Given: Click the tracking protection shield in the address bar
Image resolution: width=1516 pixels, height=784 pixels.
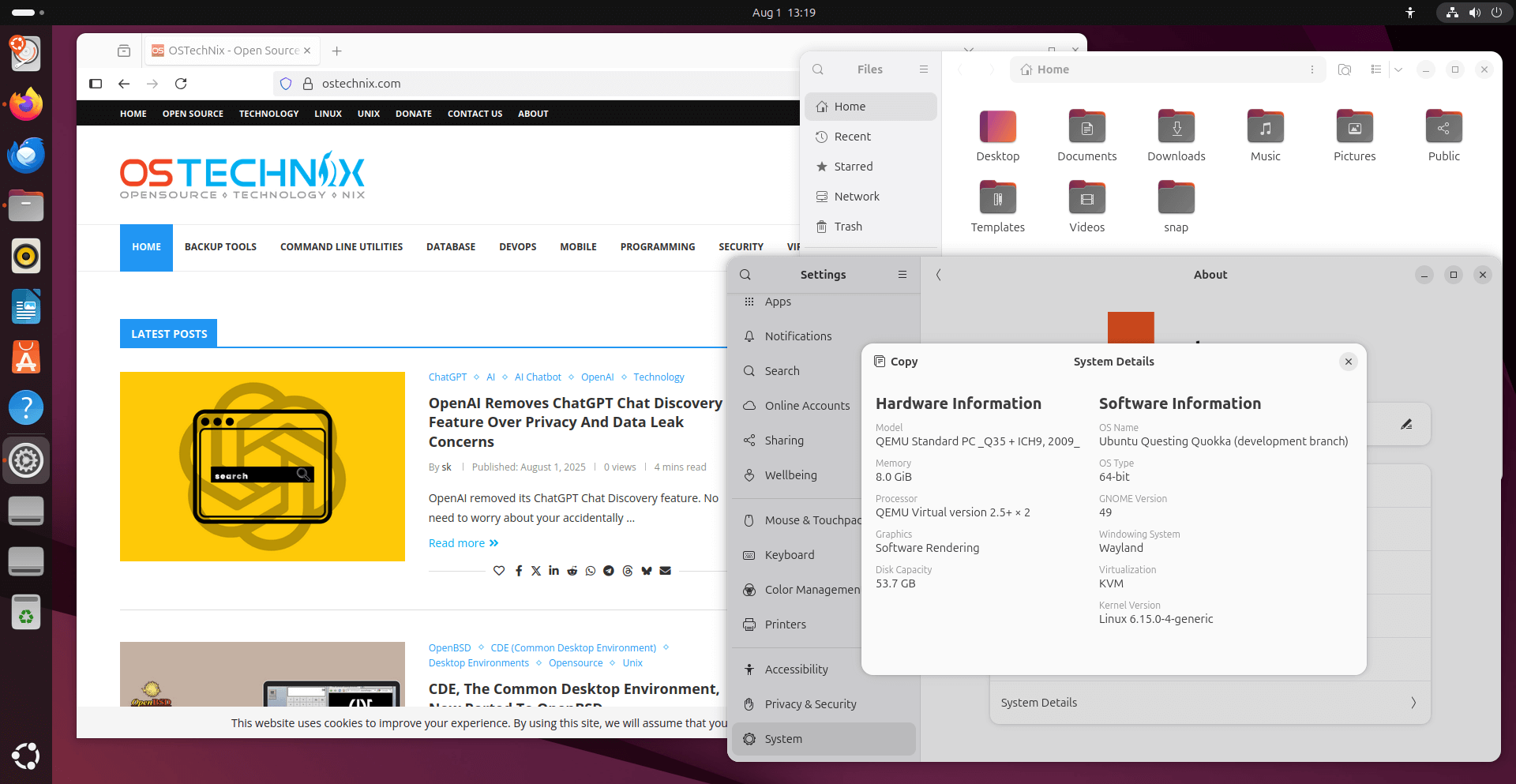Looking at the screenshot, I should point(286,83).
